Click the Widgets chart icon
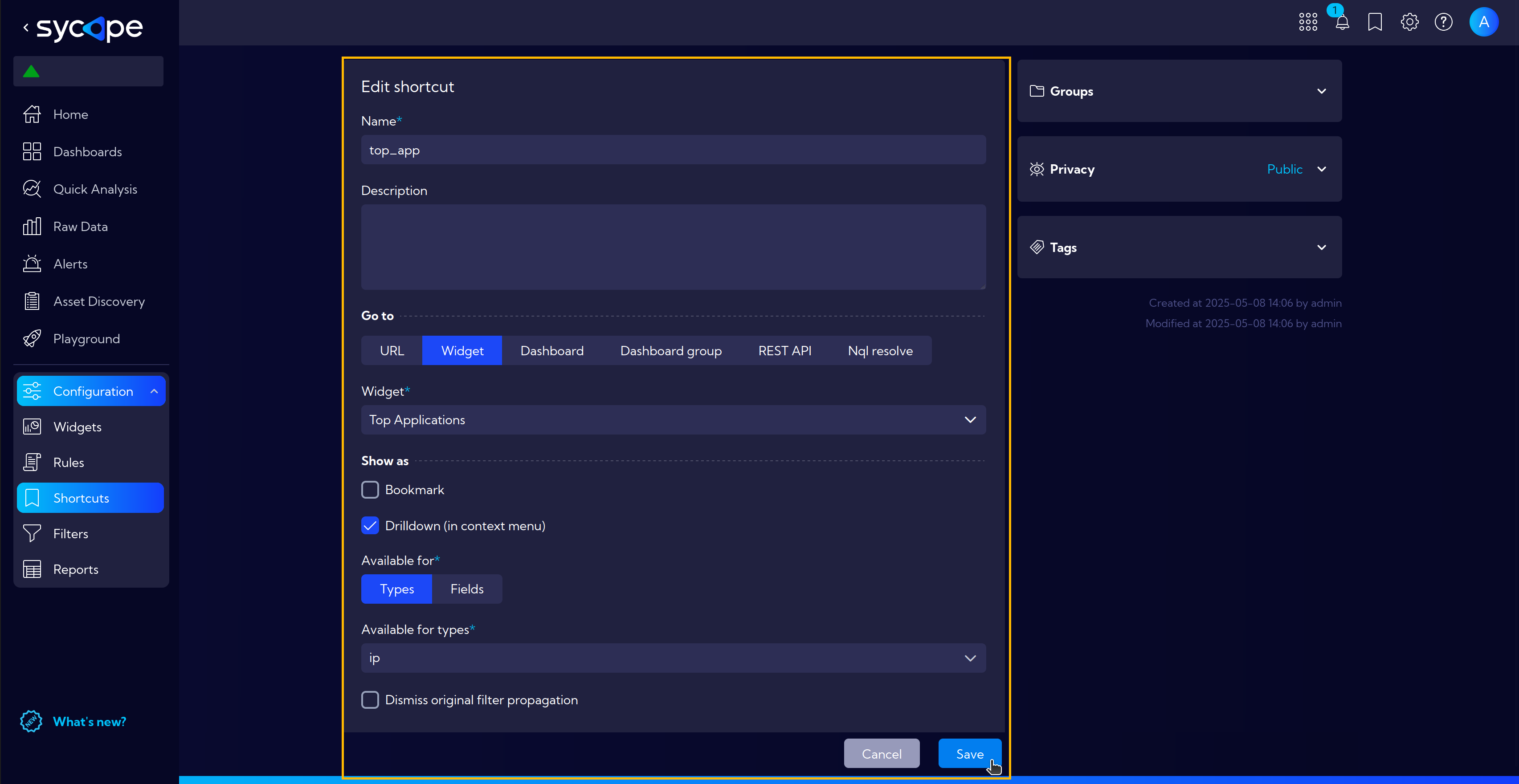 (x=32, y=427)
